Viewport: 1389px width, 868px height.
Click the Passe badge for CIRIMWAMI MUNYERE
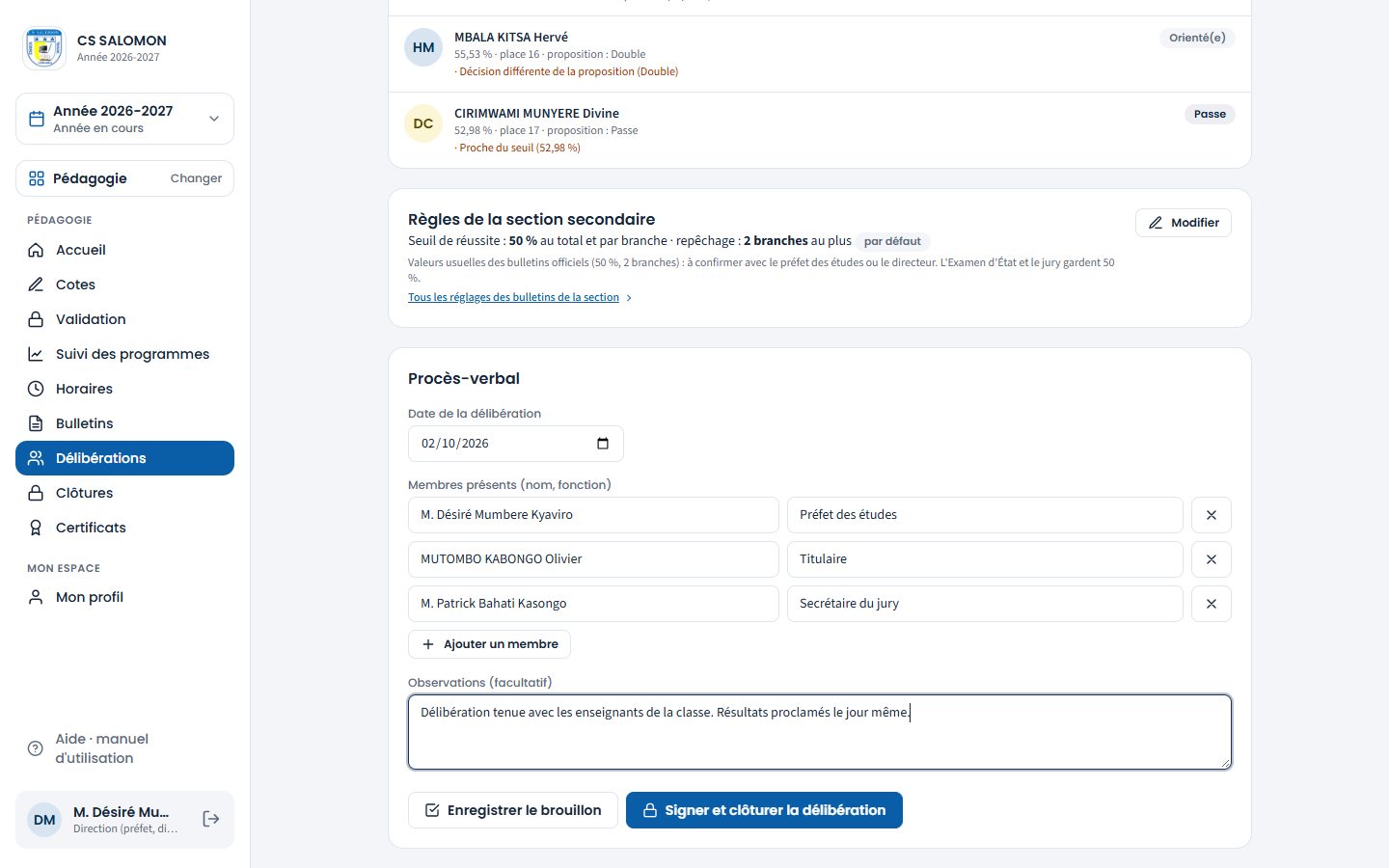1210,114
